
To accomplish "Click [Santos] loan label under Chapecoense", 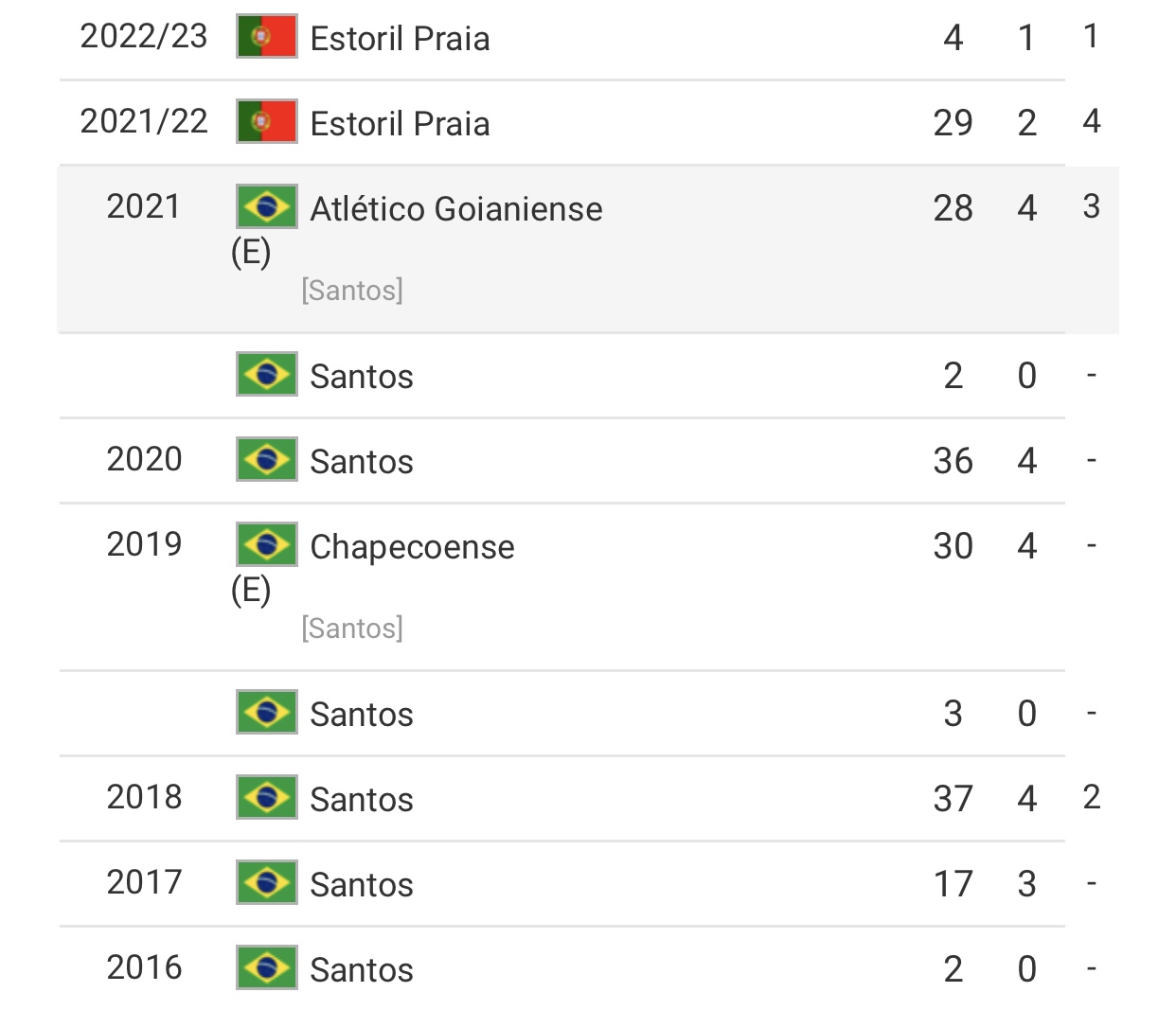I will [352, 628].
